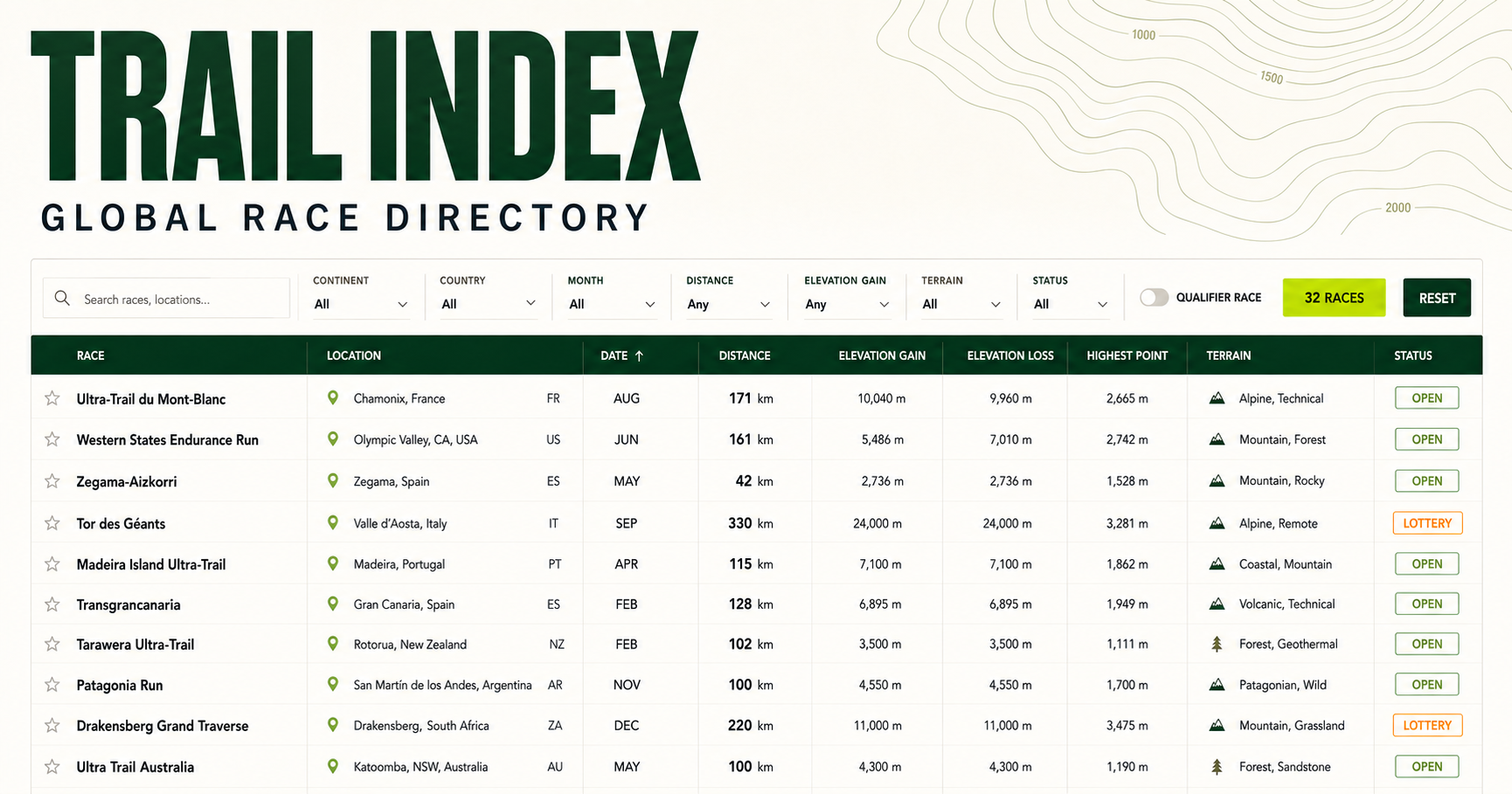Expand the Terrain filter dropdown

(961, 304)
